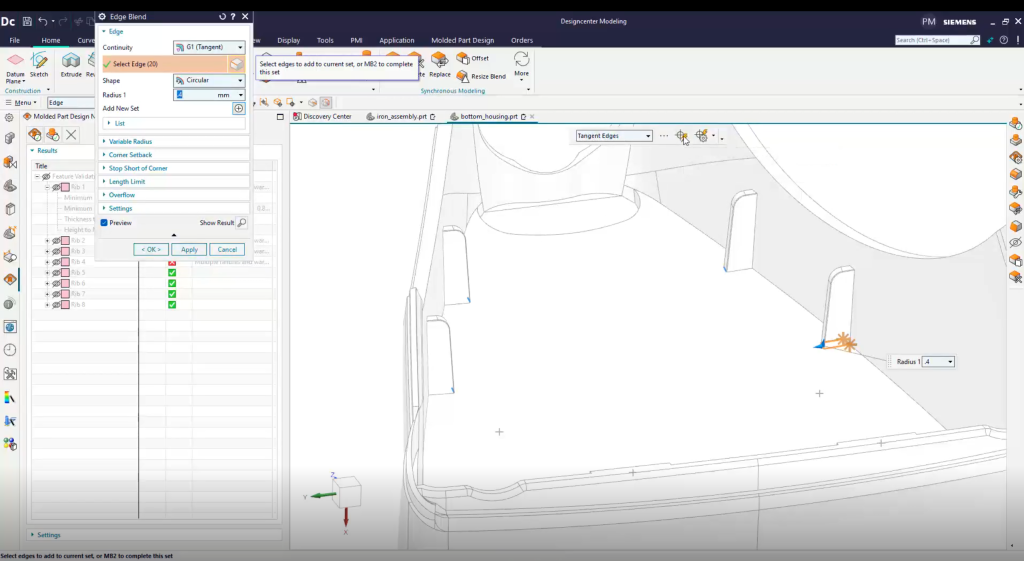Toggle visibility eye of Rib 6
Image resolution: width=1024 pixels, height=561 pixels.
click(x=56, y=283)
